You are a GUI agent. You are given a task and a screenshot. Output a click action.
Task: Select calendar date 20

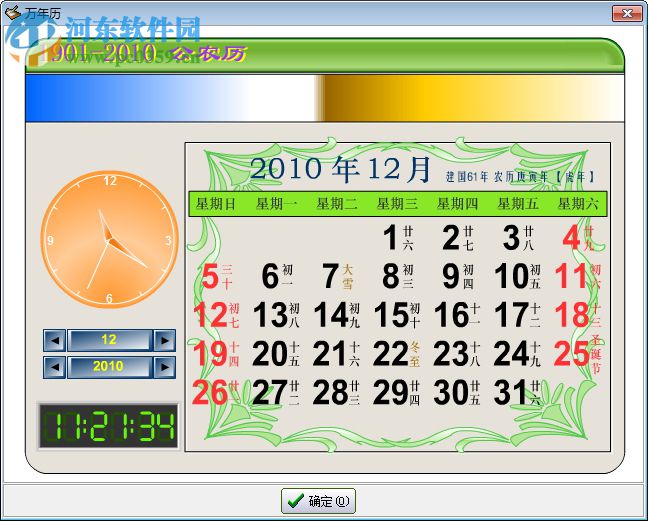pyautogui.click(x=276, y=354)
